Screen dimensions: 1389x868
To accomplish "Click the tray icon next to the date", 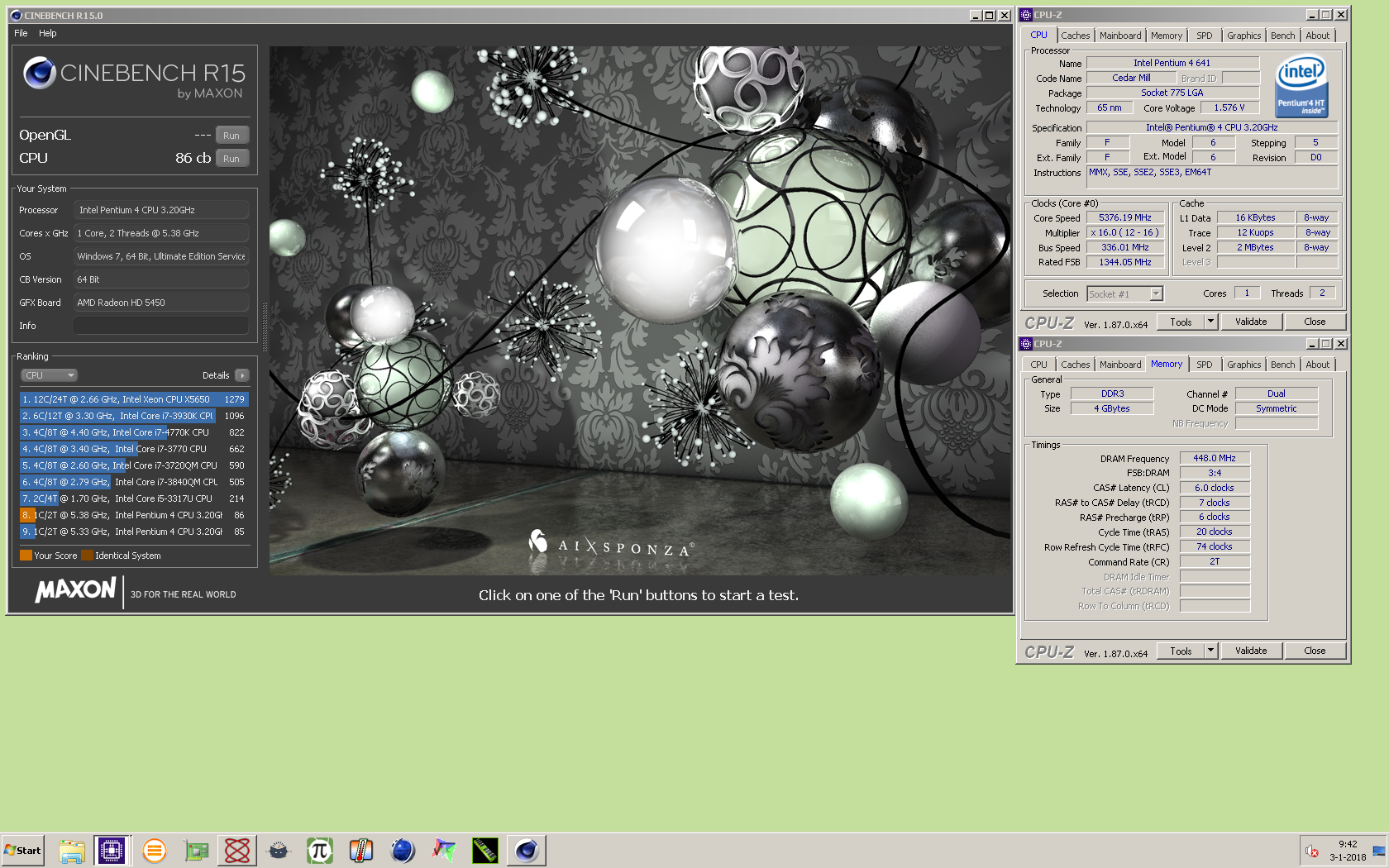I will point(1379,851).
